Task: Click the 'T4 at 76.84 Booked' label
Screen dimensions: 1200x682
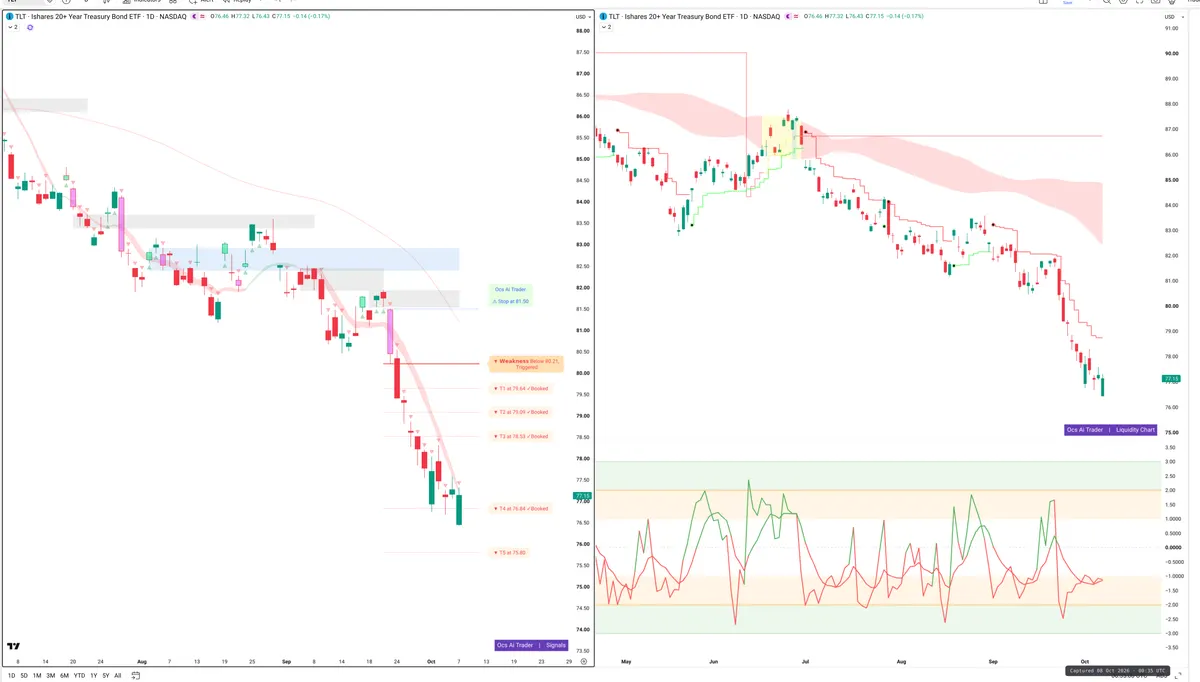Action: coord(520,508)
